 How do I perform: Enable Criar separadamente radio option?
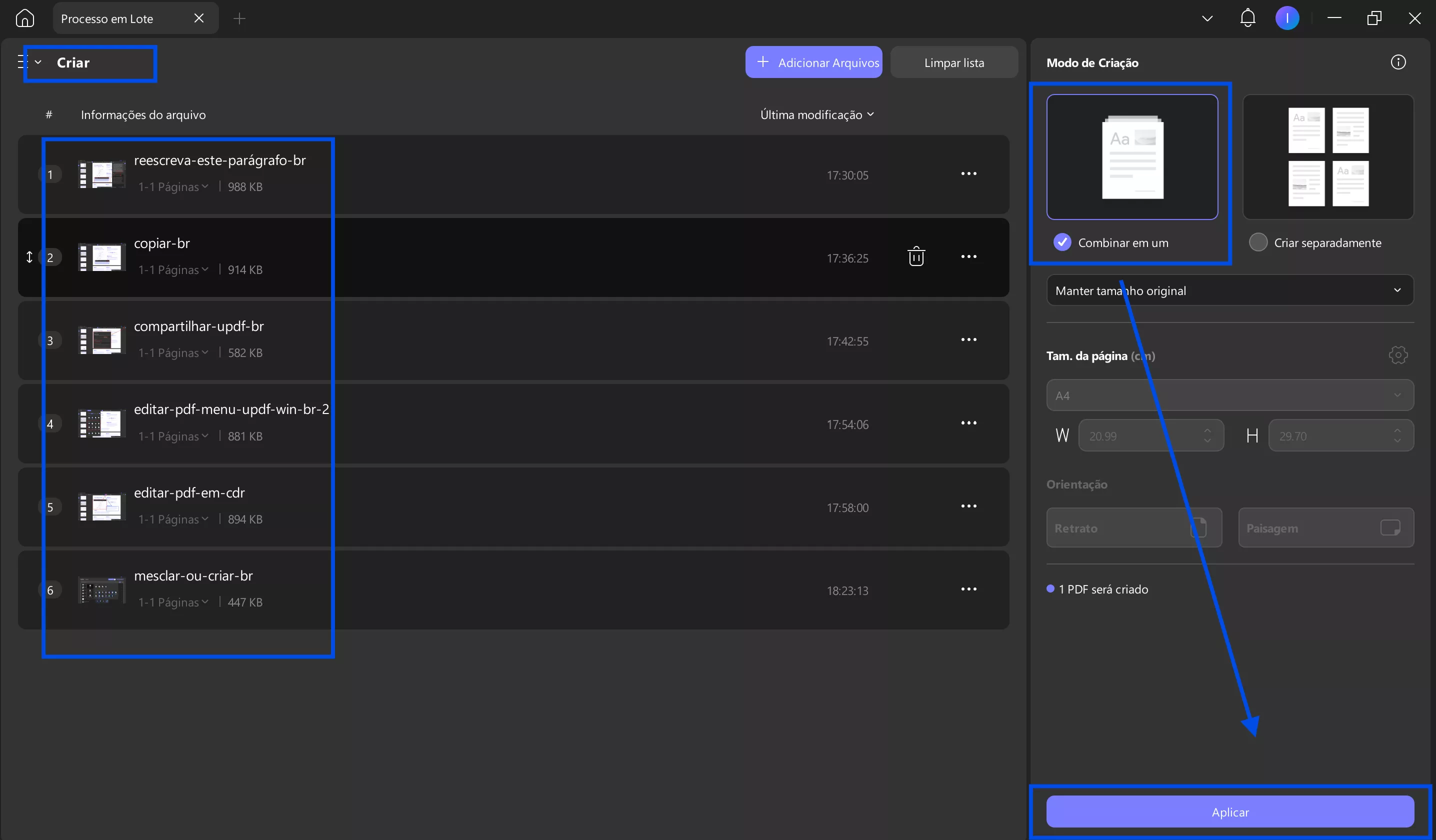click(1257, 243)
